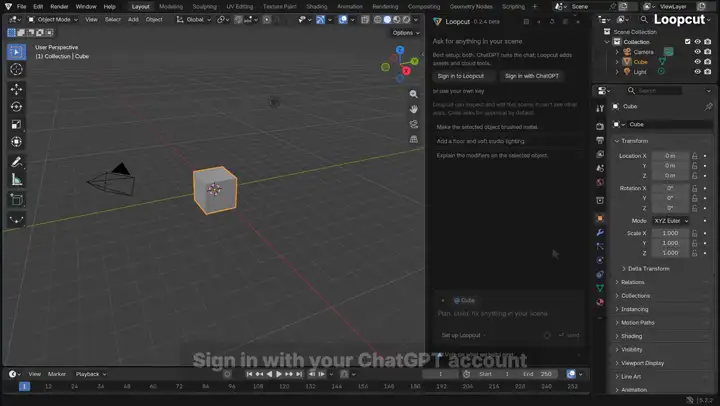Open the viewport Add menu
The height and width of the screenshot is (406, 720).
(x=133, y=20)
